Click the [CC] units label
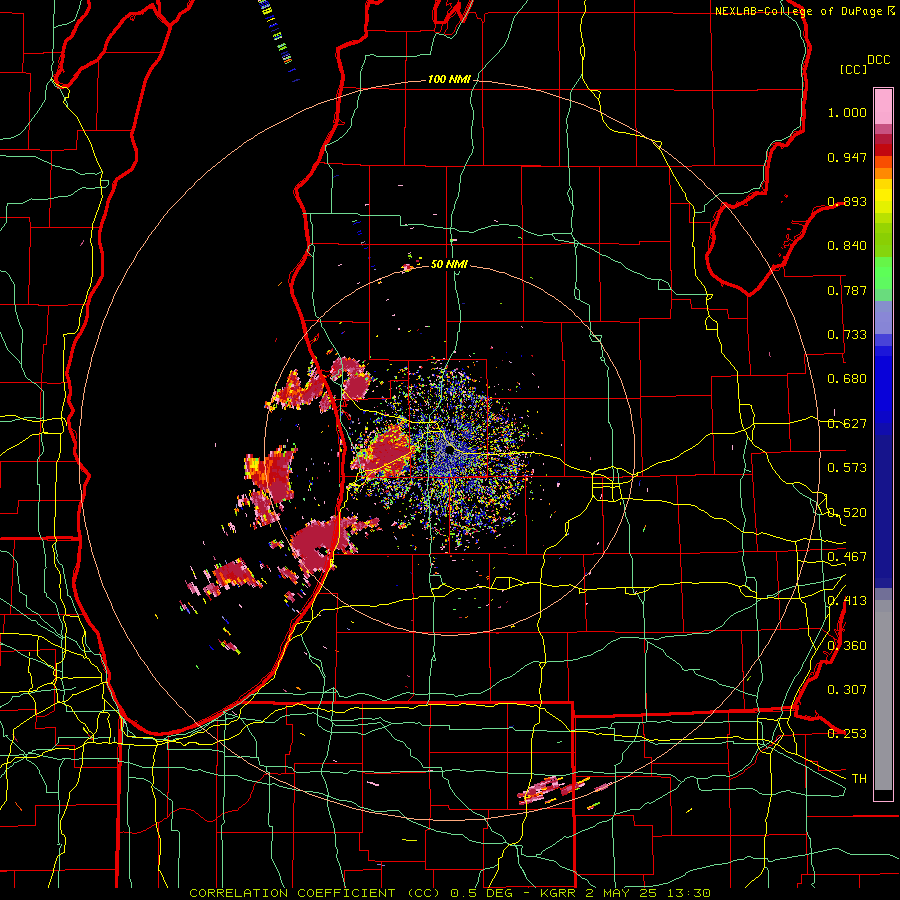 pos(853,69)
